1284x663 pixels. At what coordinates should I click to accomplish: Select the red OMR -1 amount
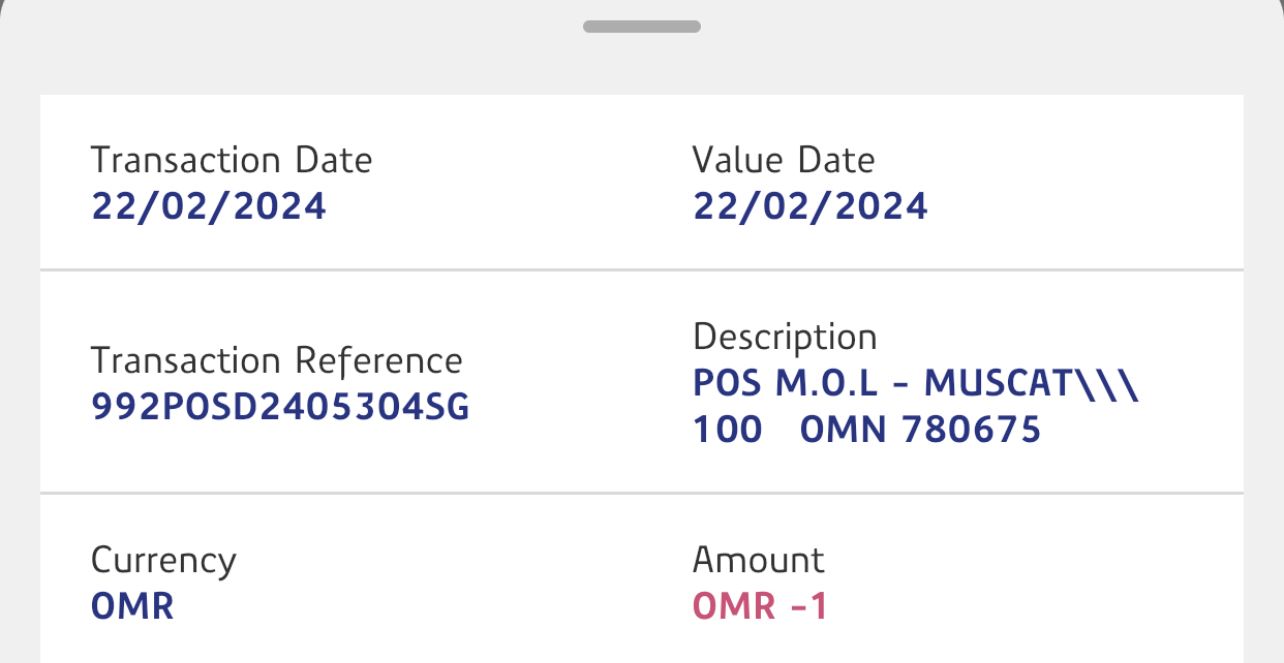click(x=760, y=606)
